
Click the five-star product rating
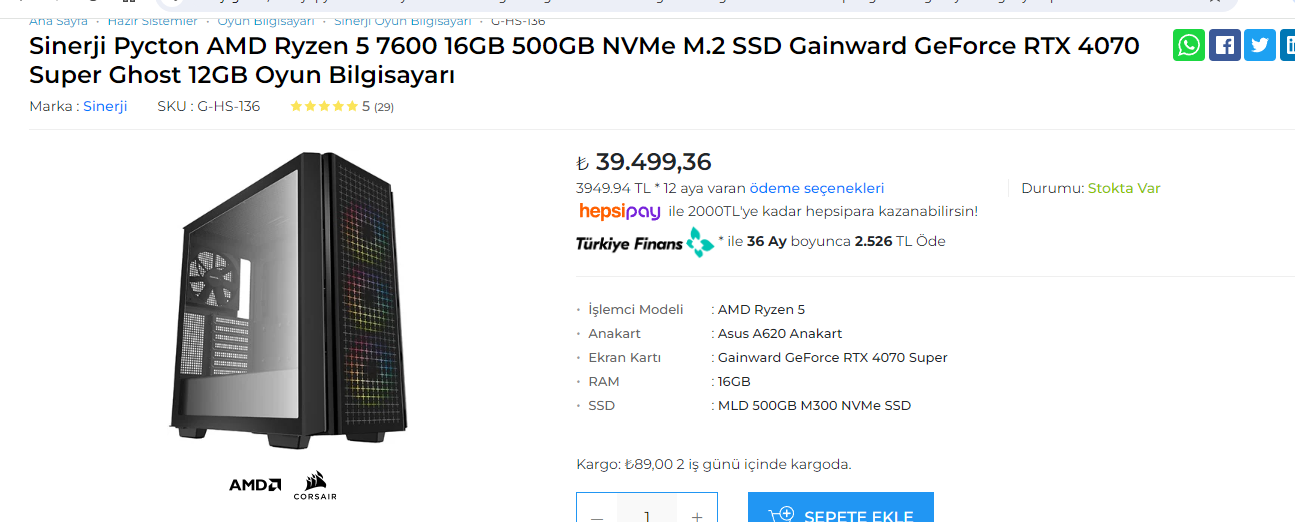(324, 106)
